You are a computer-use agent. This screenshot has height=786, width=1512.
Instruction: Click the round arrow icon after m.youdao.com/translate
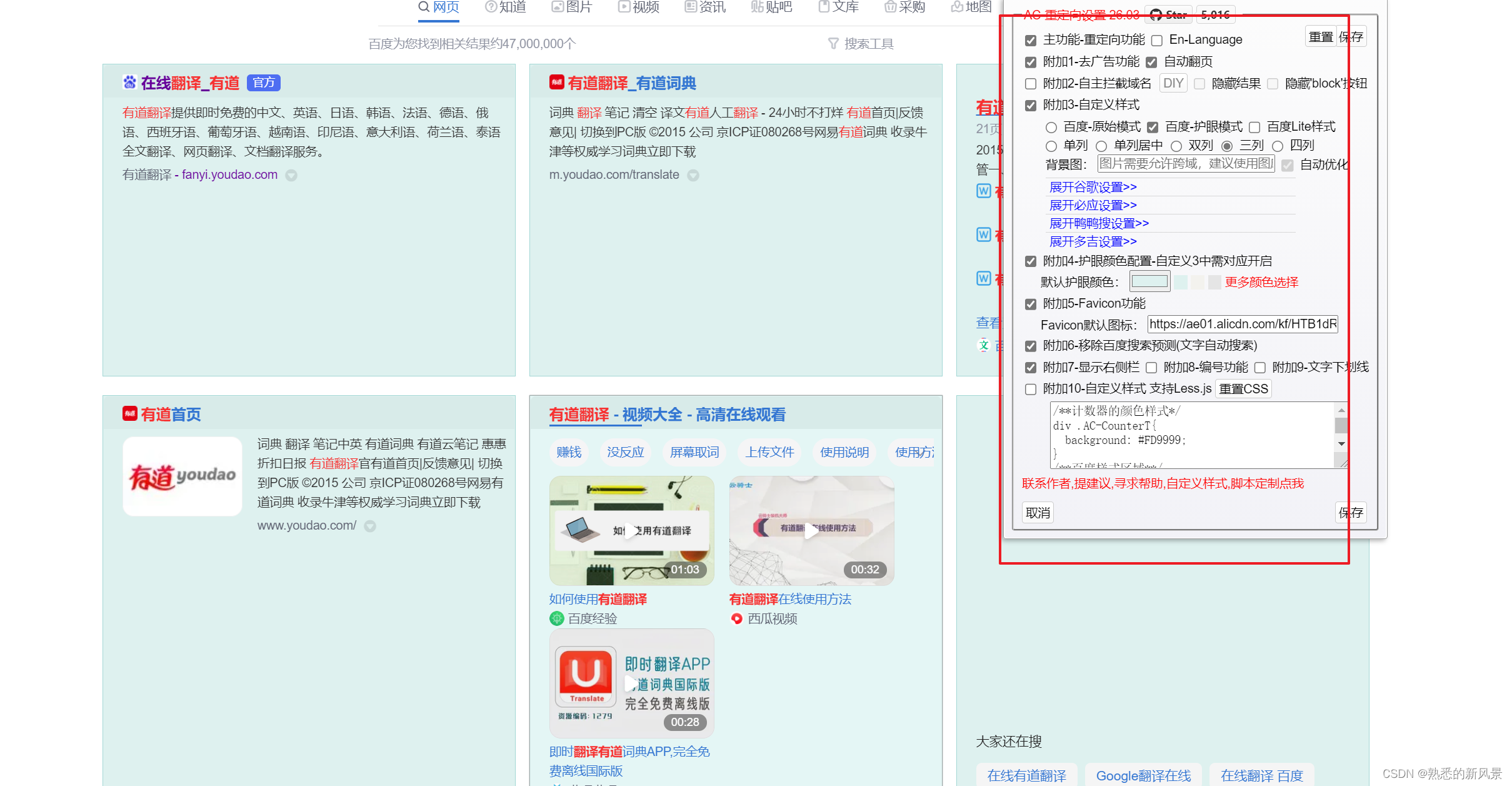pyautogui.click(x=693, y=176)
